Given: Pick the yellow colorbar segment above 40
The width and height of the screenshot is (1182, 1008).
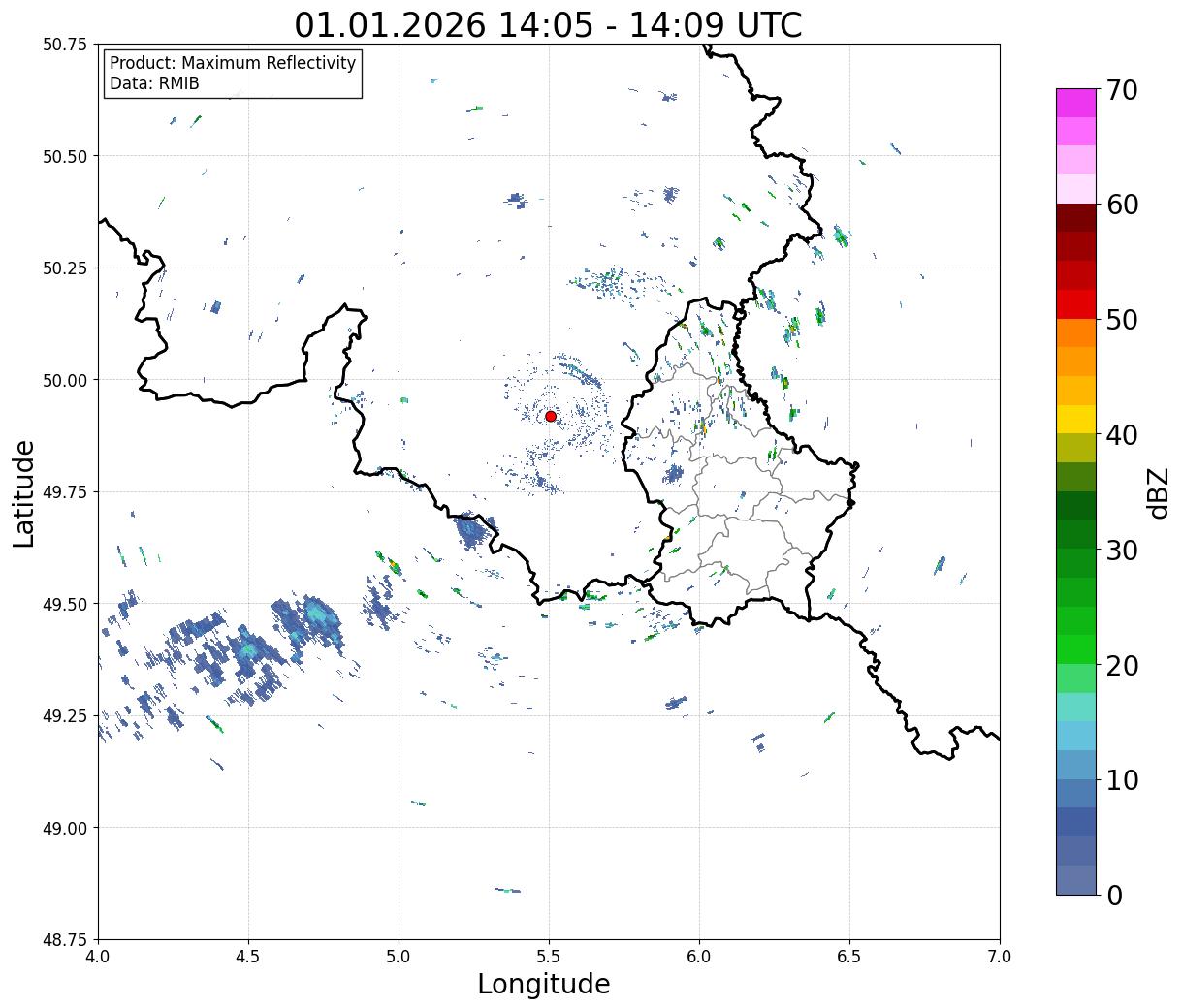Looking at the screenshot, I should (x=1076, y=419).
